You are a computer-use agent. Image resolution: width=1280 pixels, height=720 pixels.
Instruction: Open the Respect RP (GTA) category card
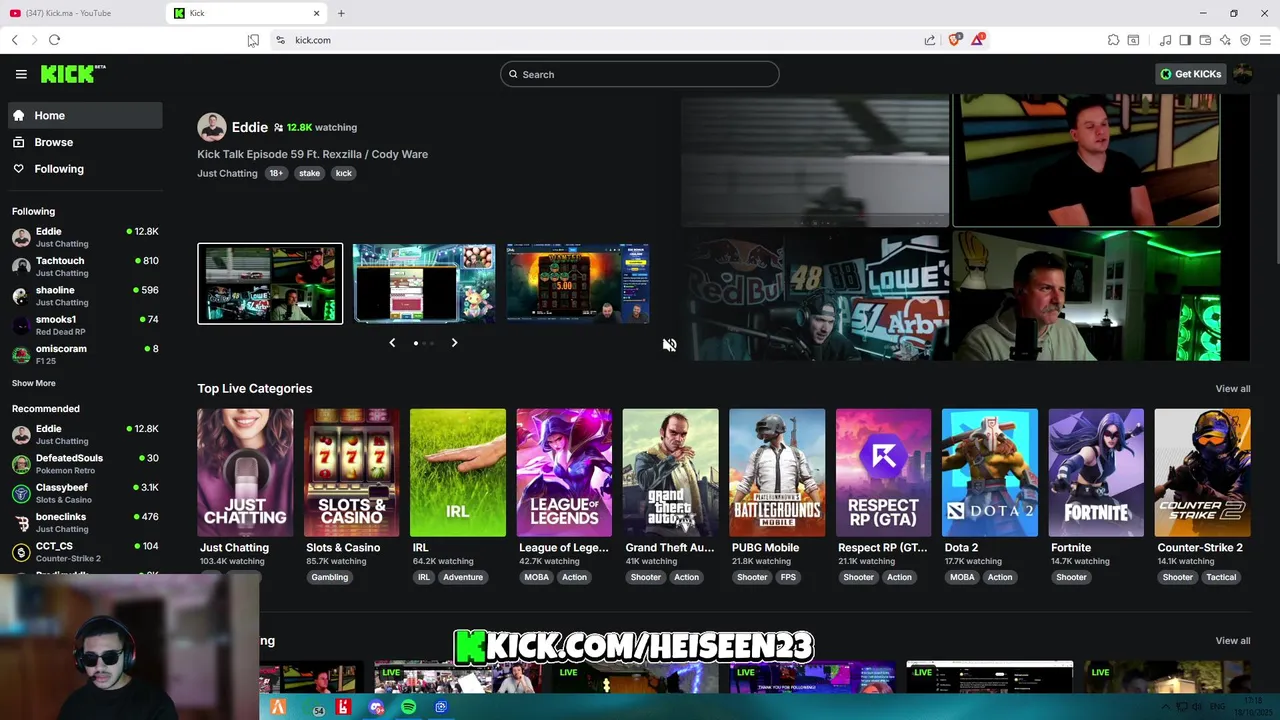point(884,473)
